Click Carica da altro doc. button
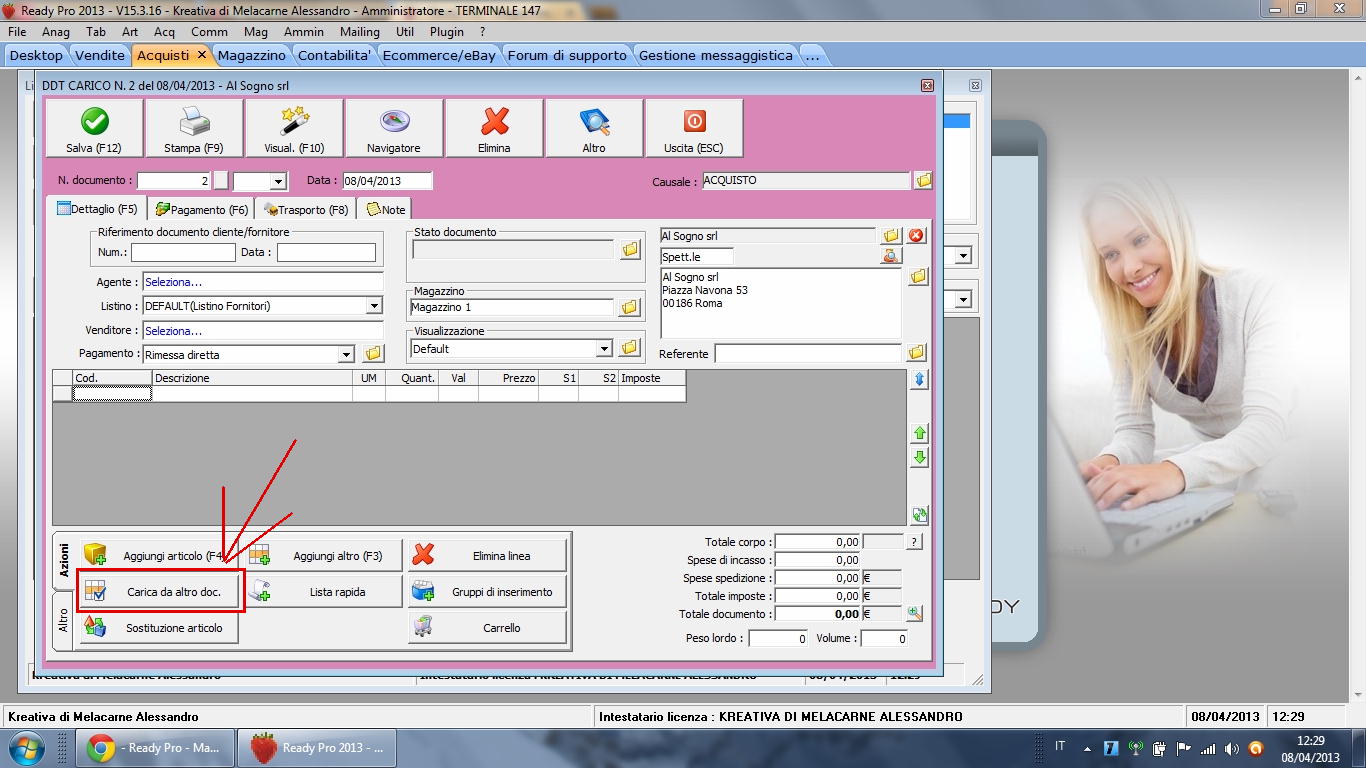This screenshot has height=768, width=1366. pyautogui.click(x=160, y=592)
